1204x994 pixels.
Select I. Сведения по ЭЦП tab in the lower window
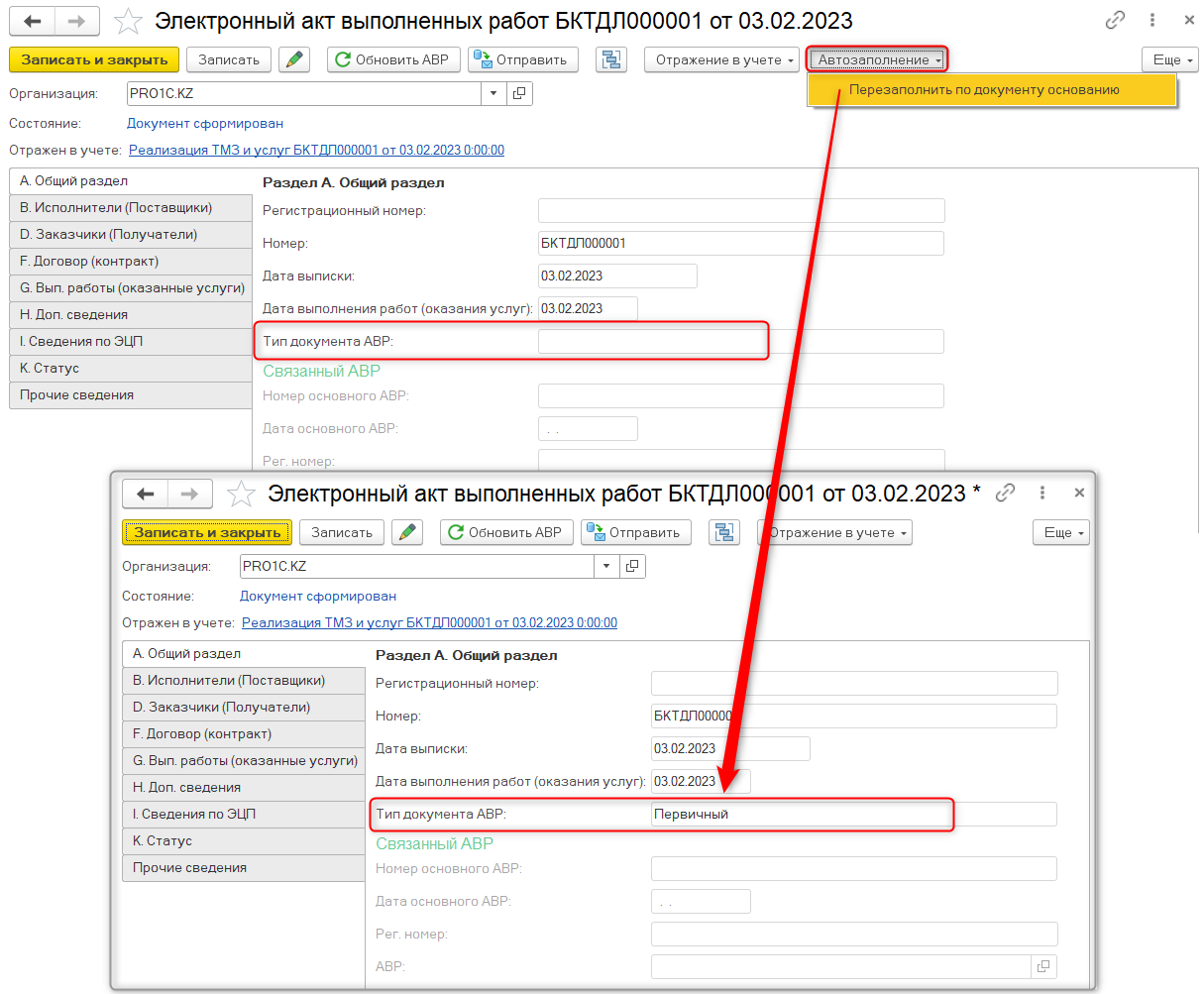coord(243,814)
